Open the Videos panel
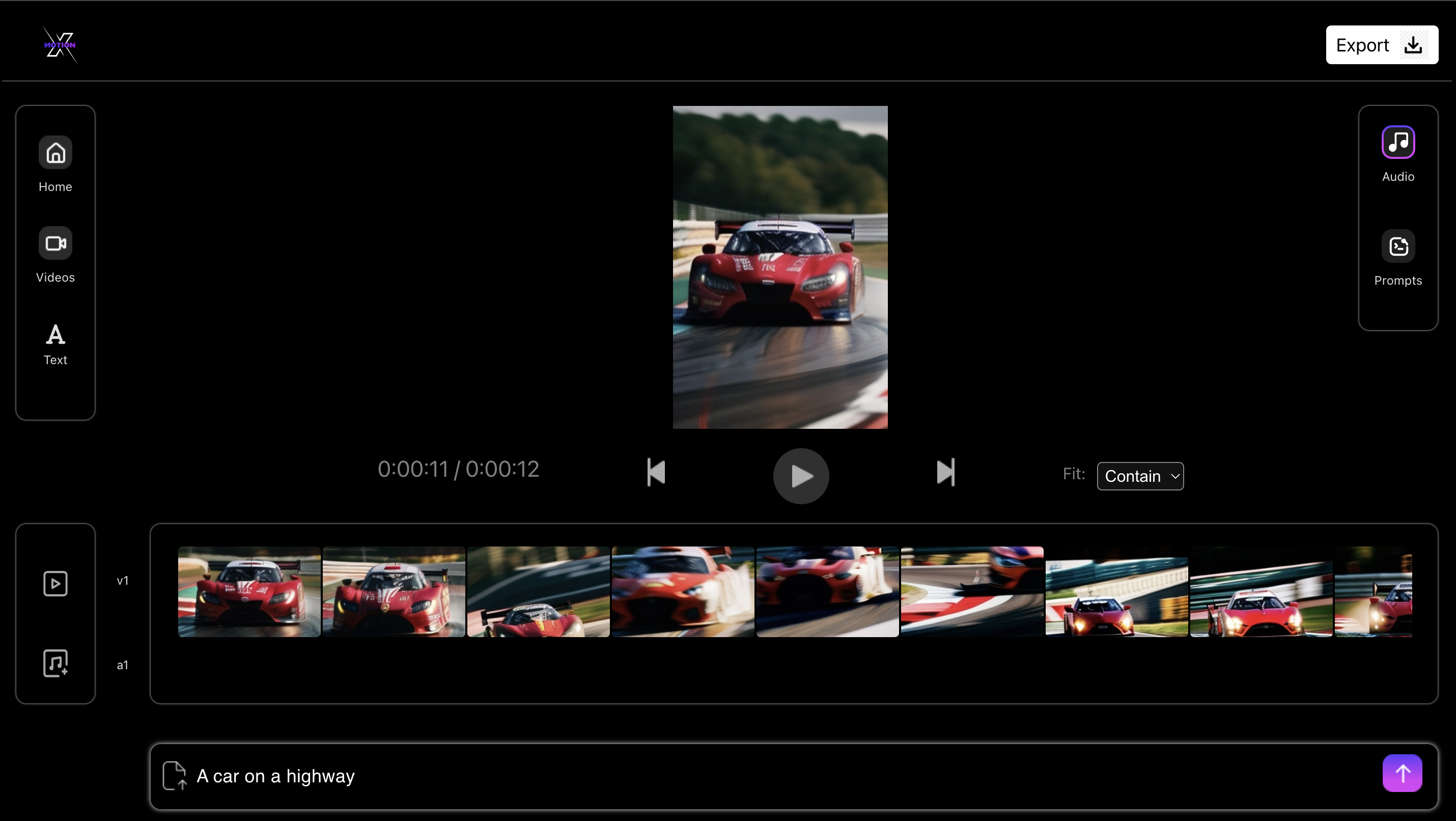The height and width of the screenshot is (821, 1456). (55, 243)
